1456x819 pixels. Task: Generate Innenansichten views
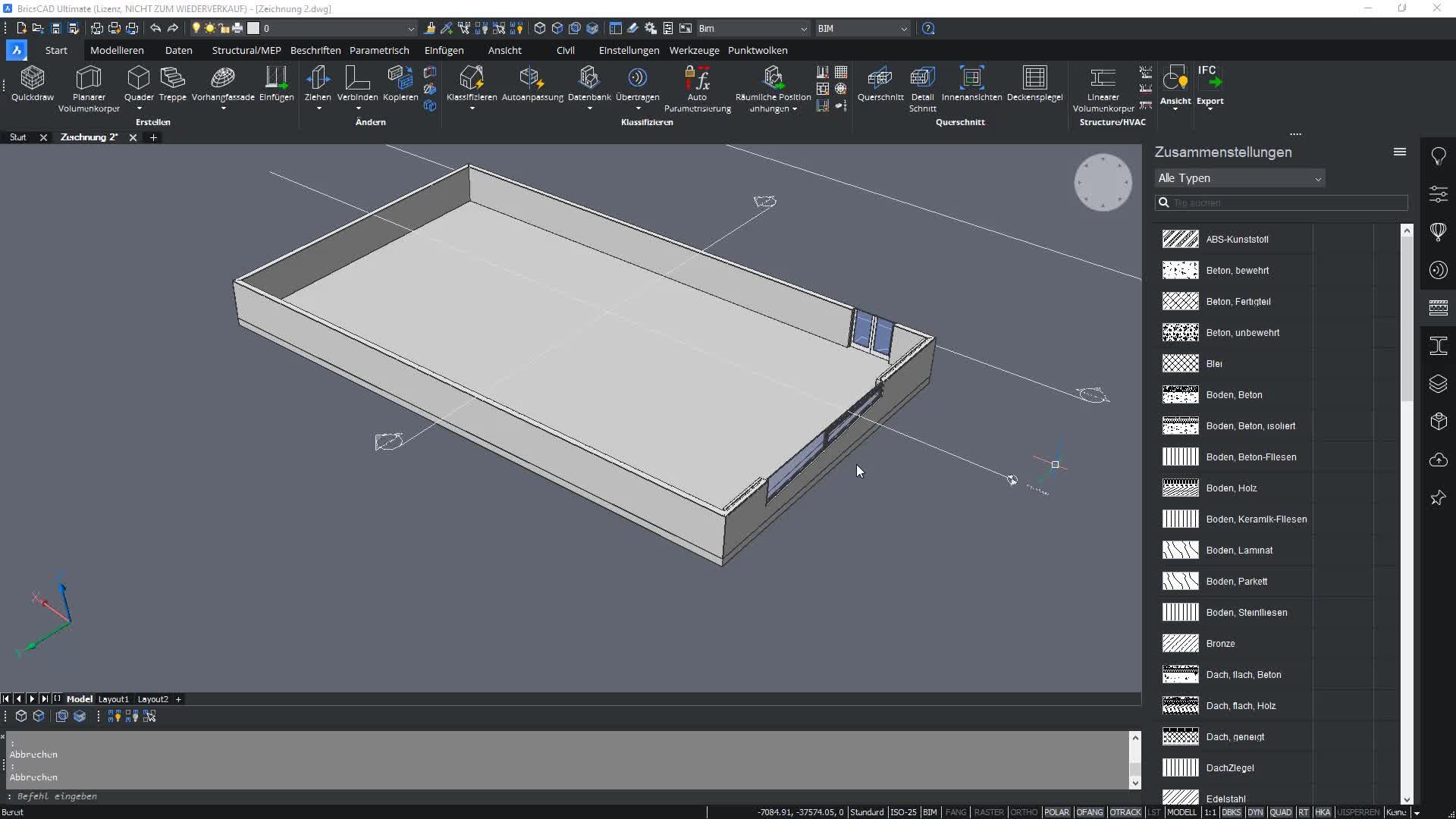coord(971,83)
